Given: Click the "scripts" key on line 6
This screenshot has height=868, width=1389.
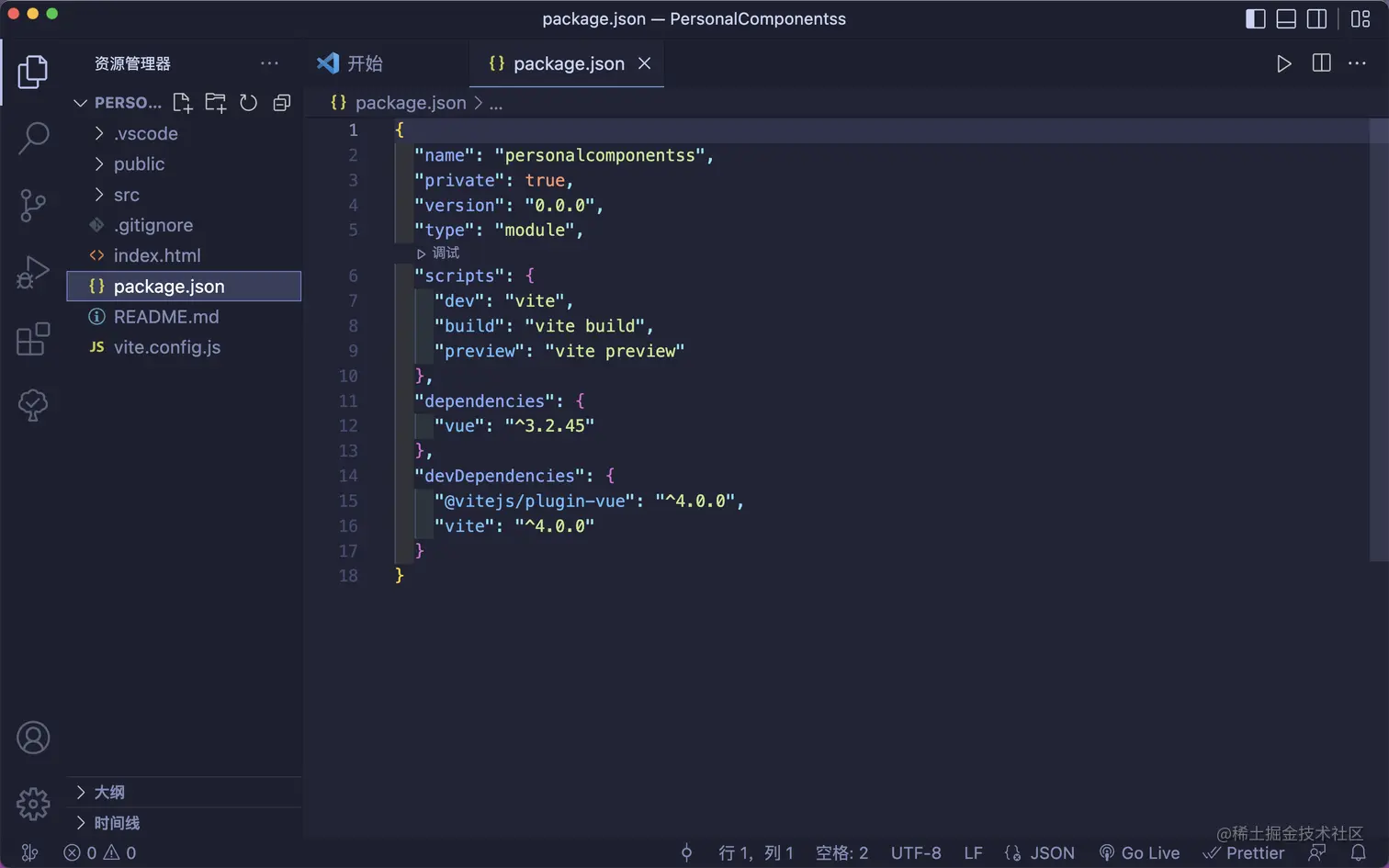Looking at the screenshot, I should pos(459,276).
